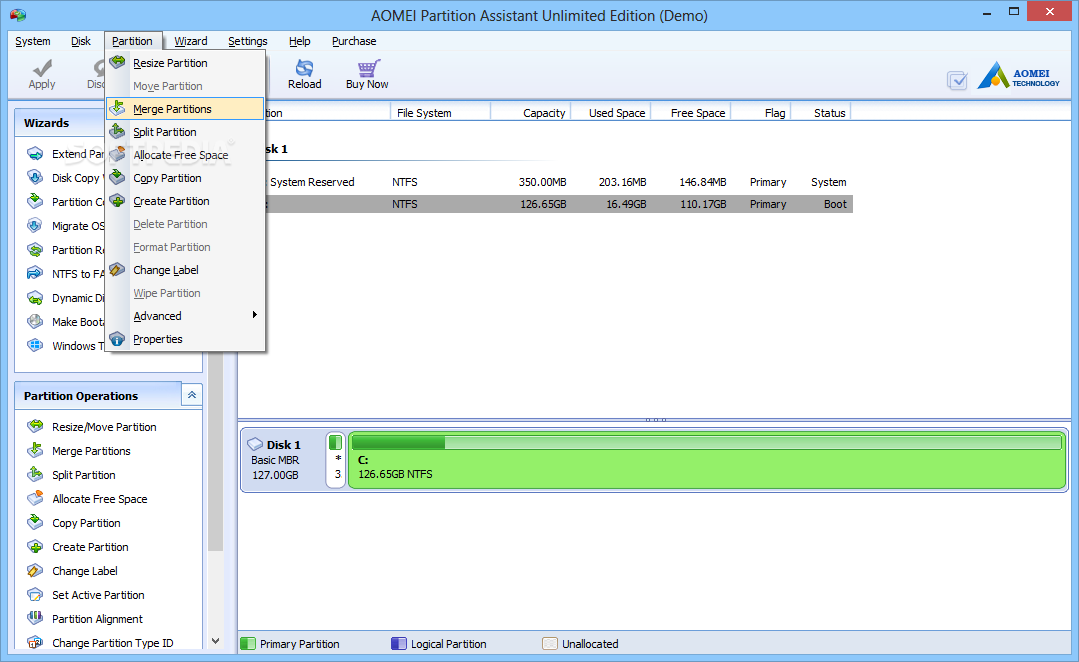Open the System menu
Viewport: 1079px width, 662px height.
tap(33, 41)
